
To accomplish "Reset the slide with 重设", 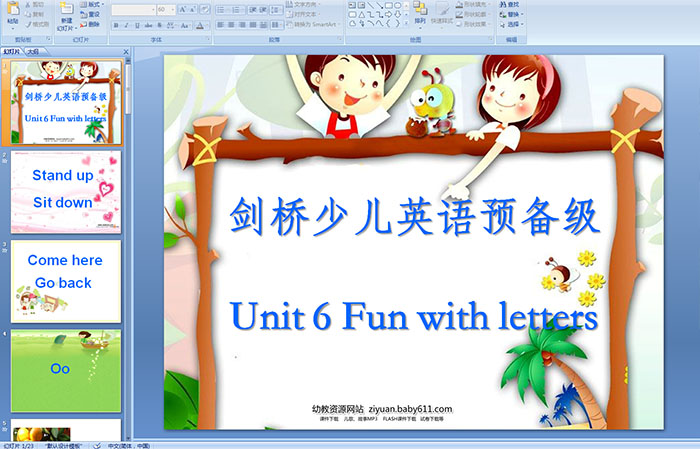I will pyautogui.click(x=90, y=14).
